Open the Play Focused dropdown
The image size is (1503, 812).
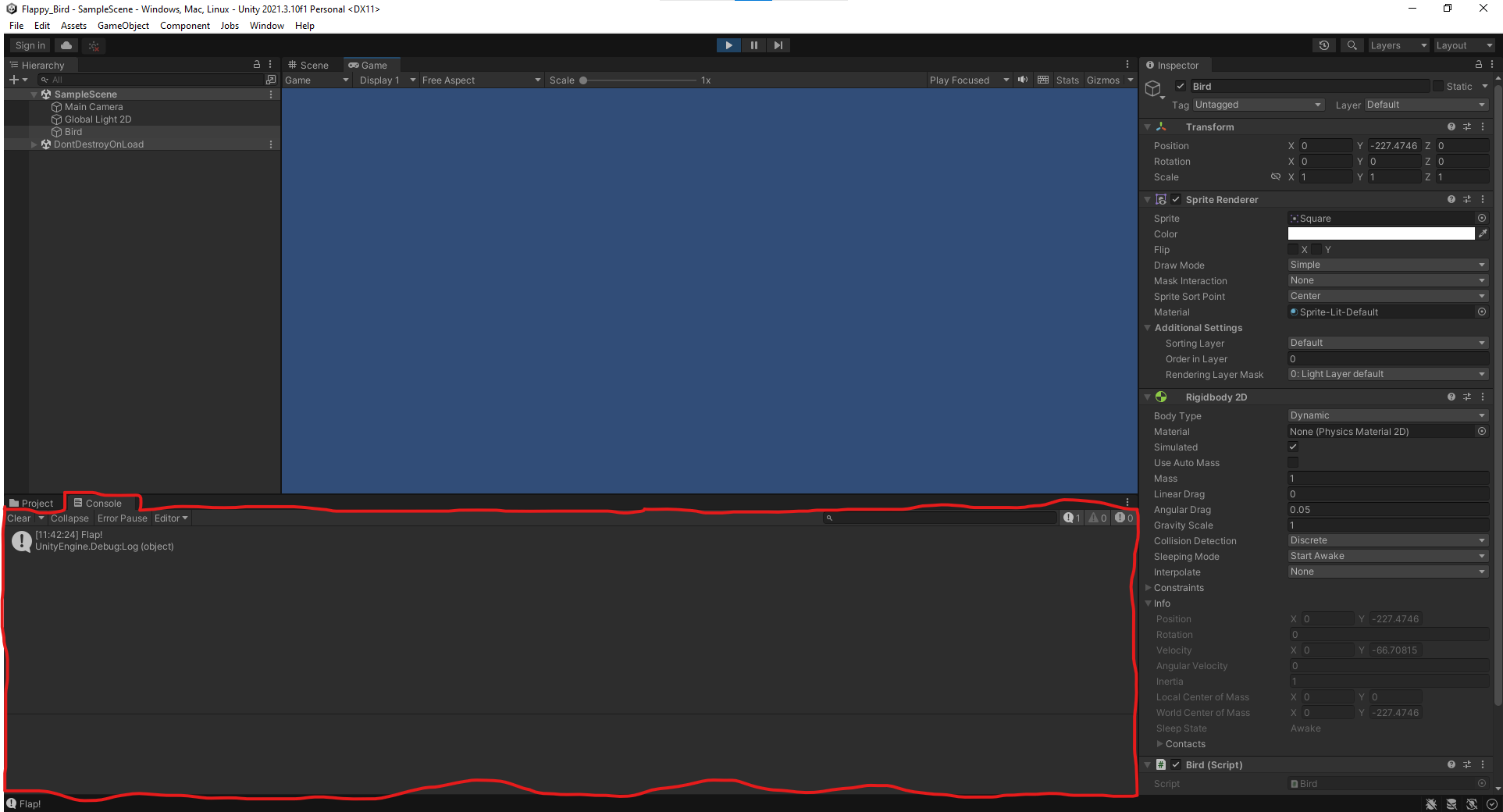coord(969,80)
